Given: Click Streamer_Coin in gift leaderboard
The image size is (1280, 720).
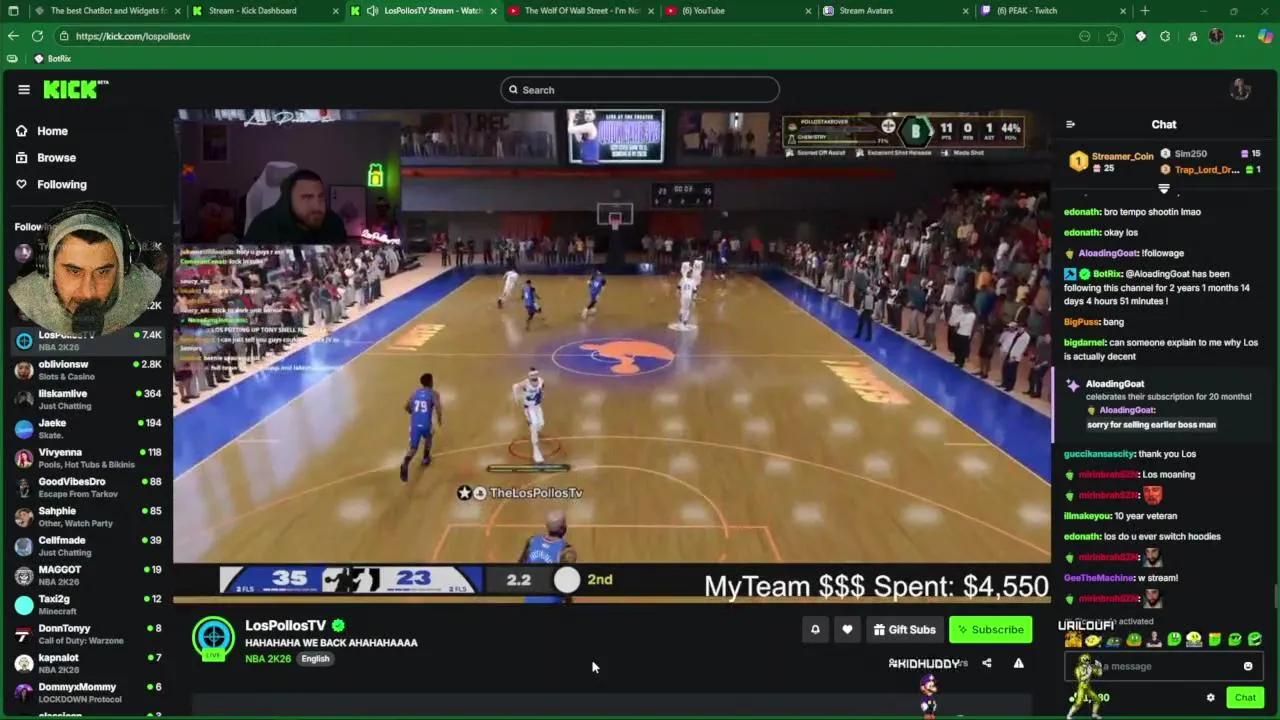Looking at the screenshot, I should click(x=1122, y=156).
